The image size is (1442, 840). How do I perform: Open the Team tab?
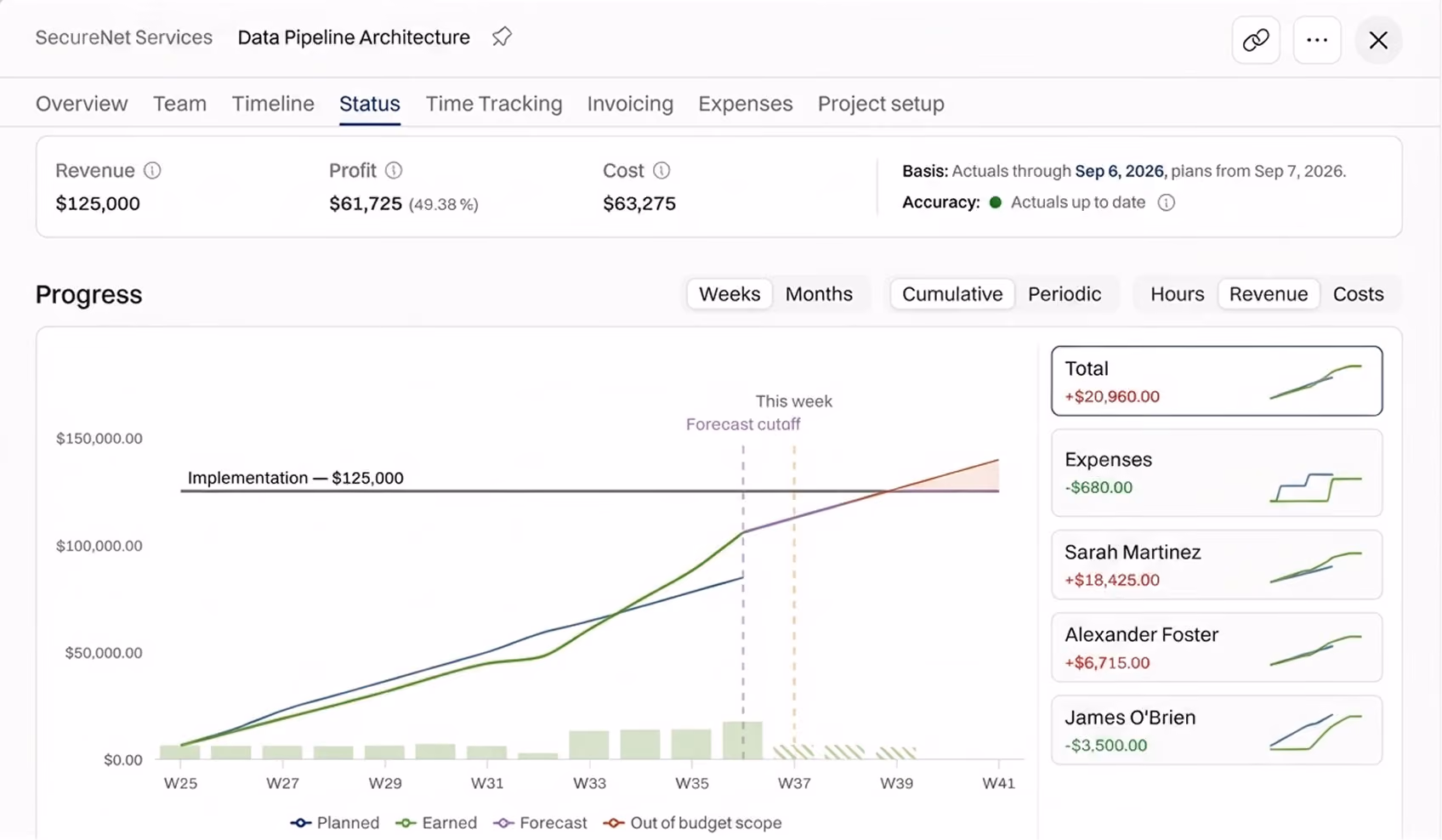179,104
